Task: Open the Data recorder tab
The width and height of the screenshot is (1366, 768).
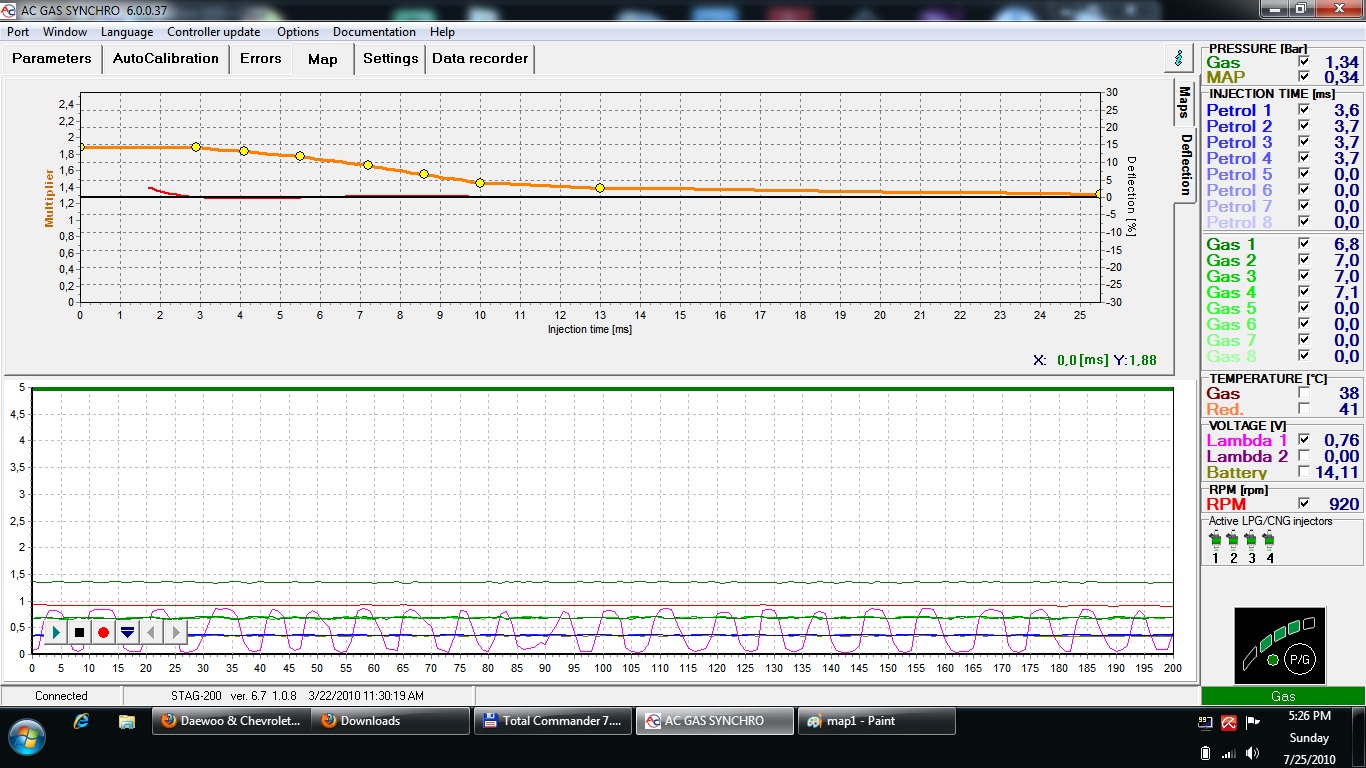Action: tap(480, 59)
